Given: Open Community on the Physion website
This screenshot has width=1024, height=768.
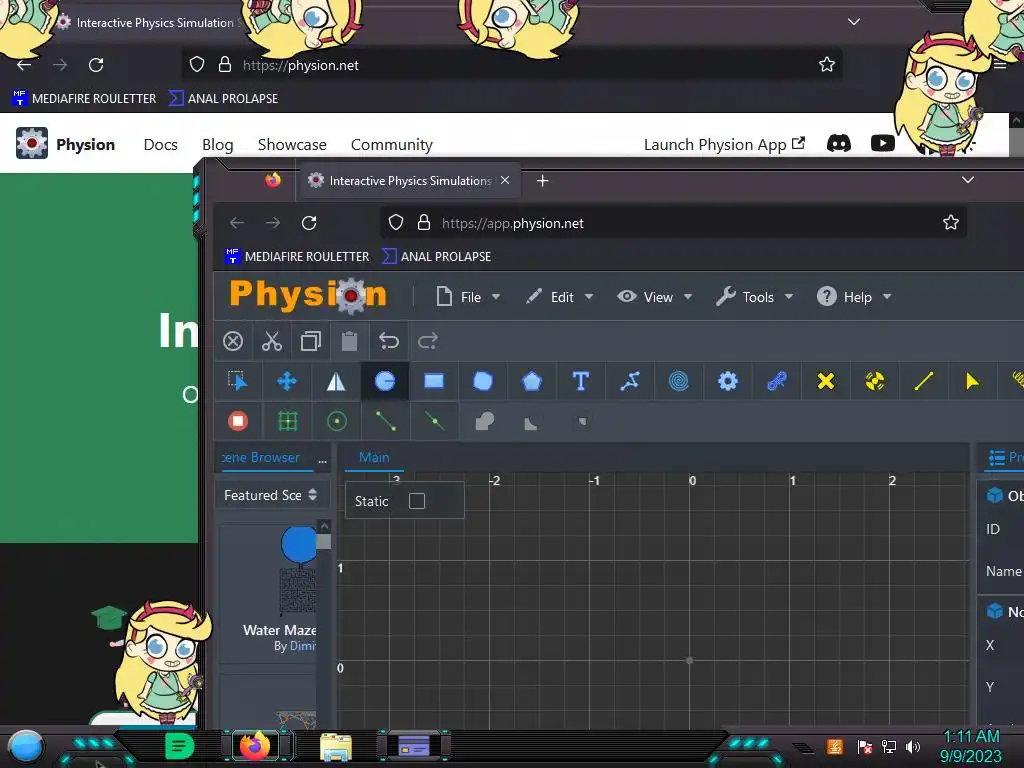Looking at the screenshot, I should (x=392, y=144).
